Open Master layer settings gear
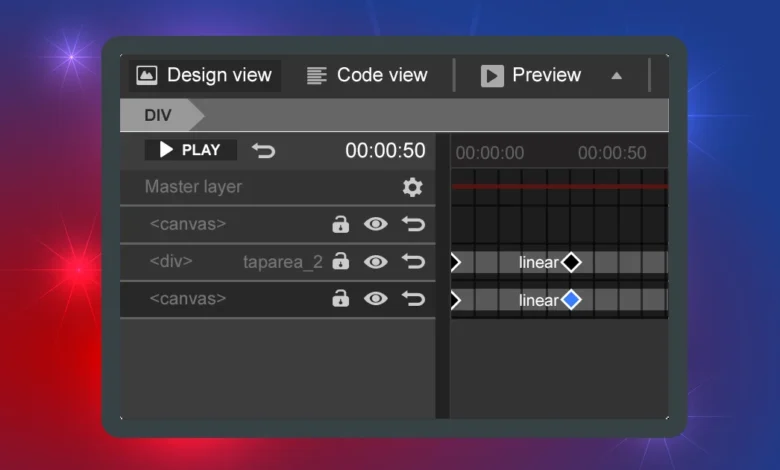Image resolution: width=780 pixels, height=470 pixels. coord(412,187)
